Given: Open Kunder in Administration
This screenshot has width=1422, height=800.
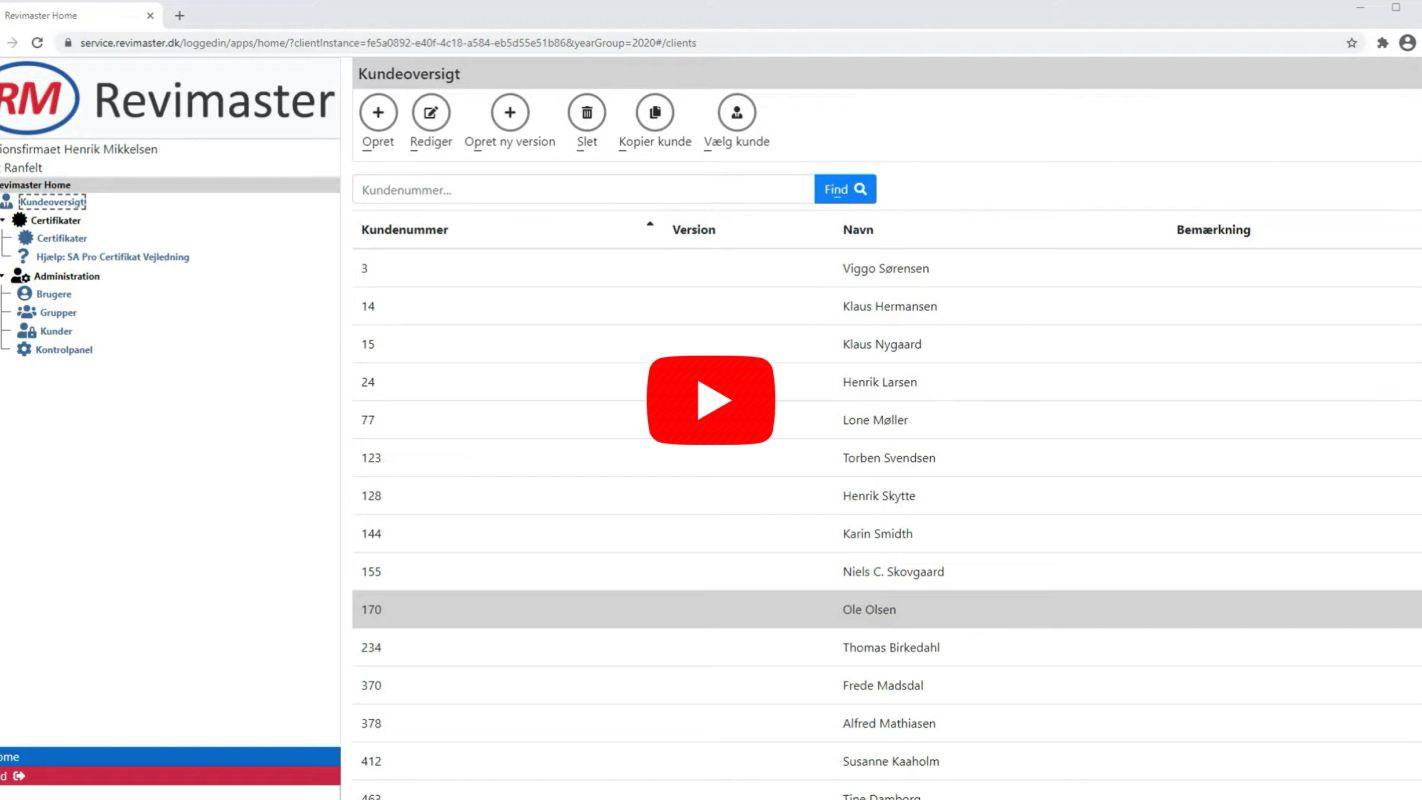Looking at the screenshot, I should (x=56, y=331).
